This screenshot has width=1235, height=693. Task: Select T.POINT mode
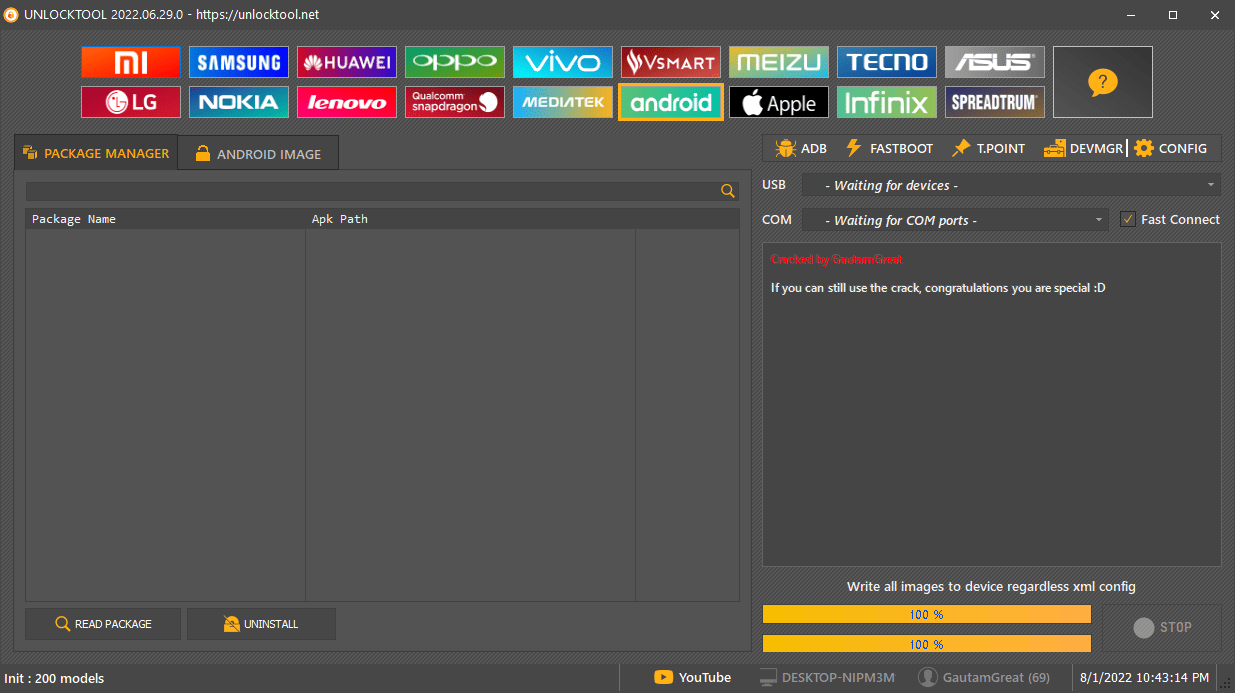click(x=988, y=147)
